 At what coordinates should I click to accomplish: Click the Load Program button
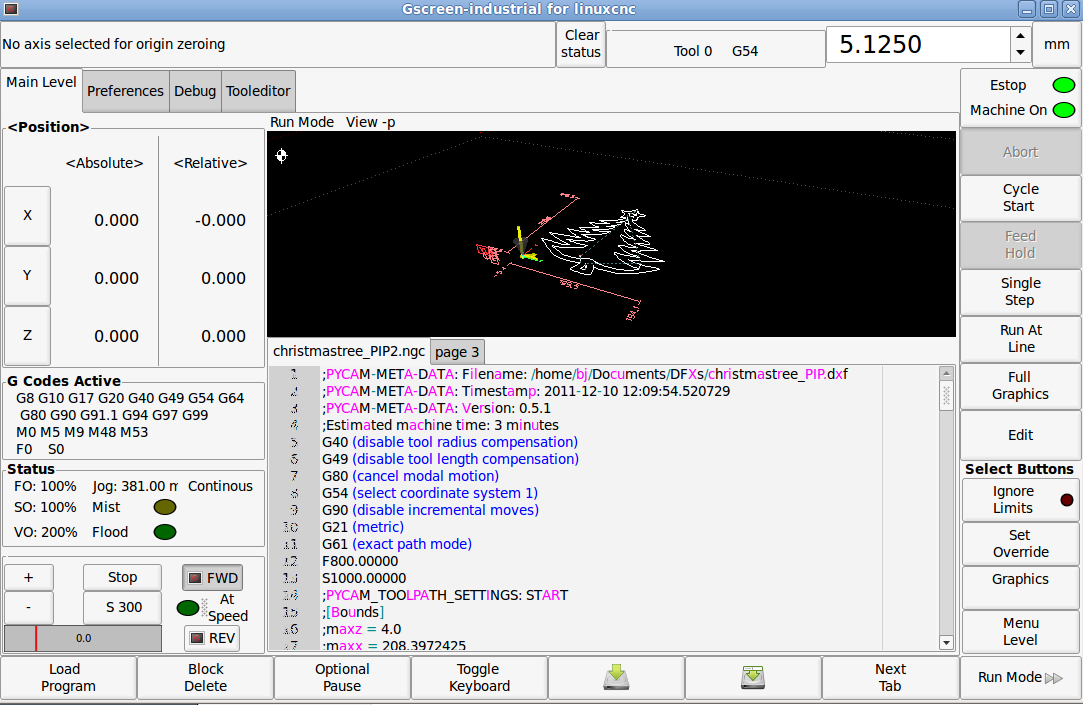coord(68,678)
